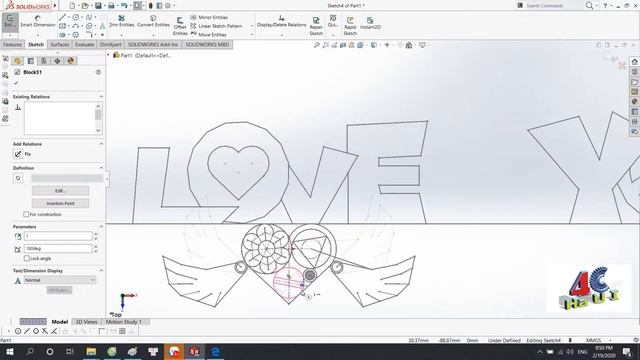Open File Explorer from the taskbar
Image resolution: width=640 pixels, height=360 pixels.
click(91, 351)
